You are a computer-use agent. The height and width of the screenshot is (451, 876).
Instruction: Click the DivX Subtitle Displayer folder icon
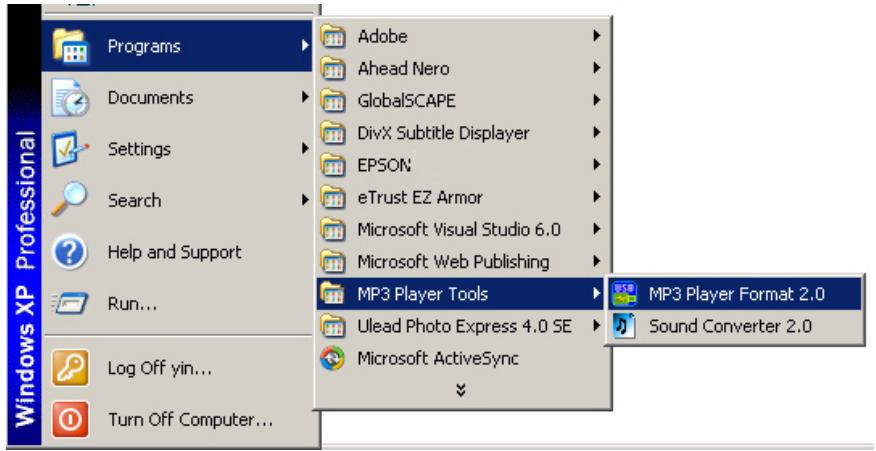[x=333, y=134]
